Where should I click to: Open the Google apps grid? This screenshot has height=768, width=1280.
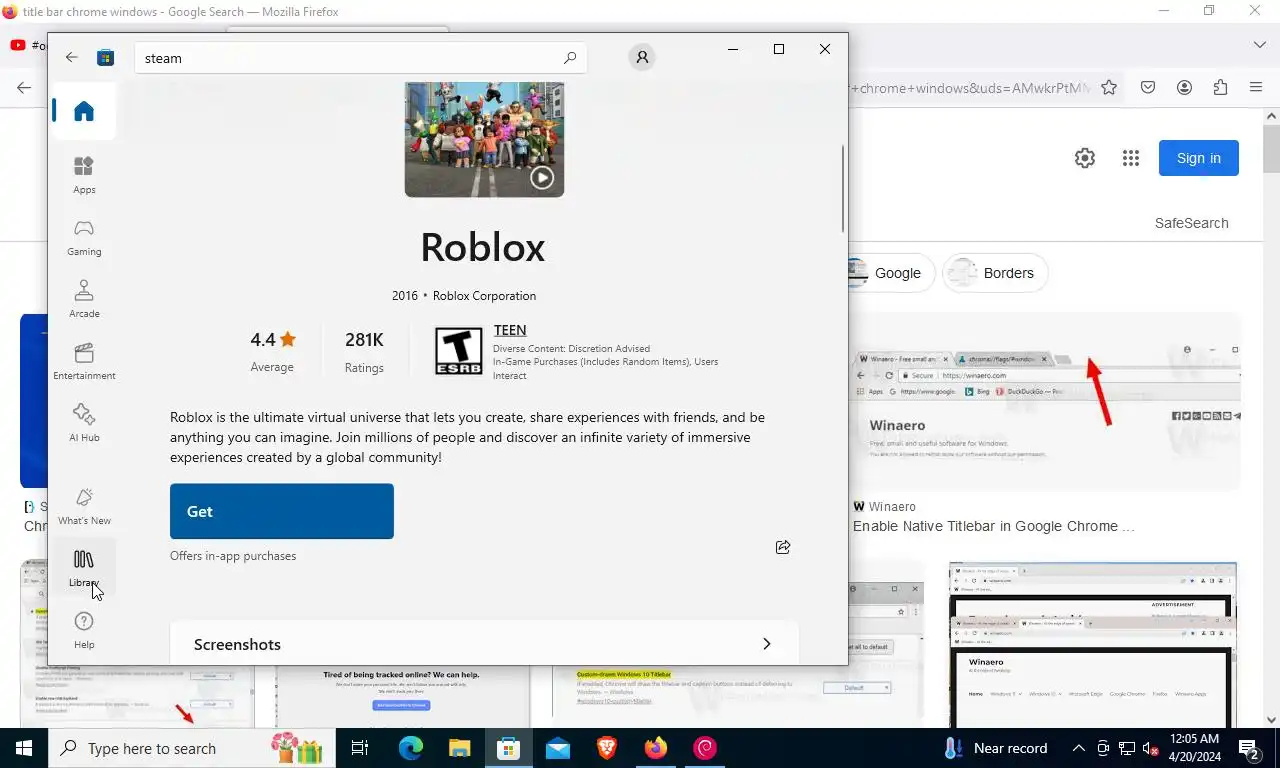tap(1131, 158)
